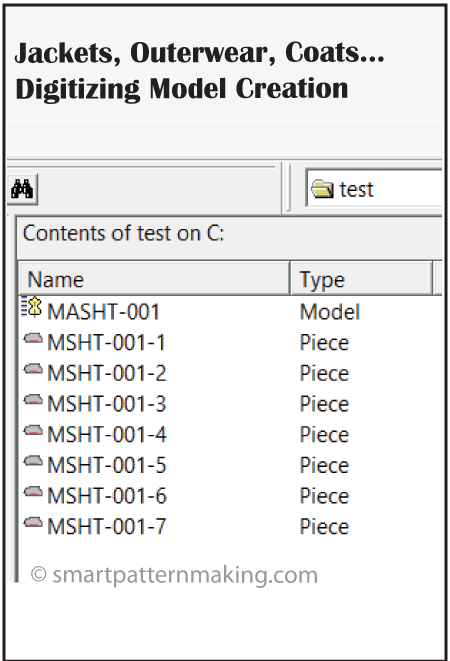Click the piece icon beside MSHT-001-6
This screenshot has height=661, width=450.
(x=33, y=492)
